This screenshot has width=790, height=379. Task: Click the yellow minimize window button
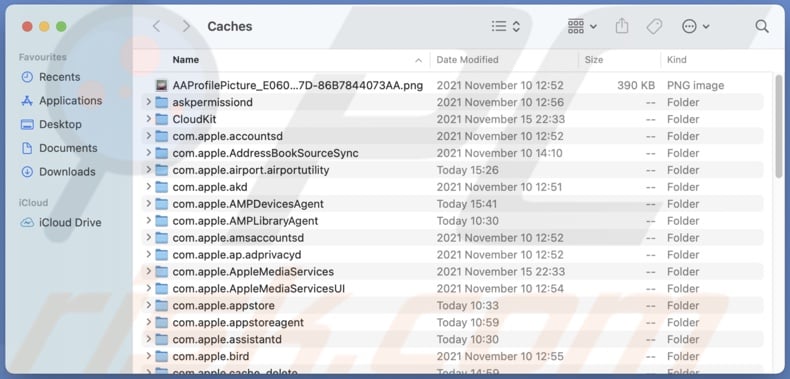(44, 26)
